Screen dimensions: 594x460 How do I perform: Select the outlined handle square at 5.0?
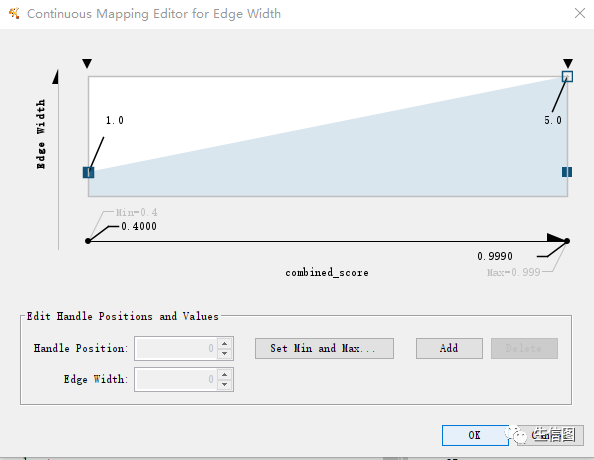(x=567, y=77)
